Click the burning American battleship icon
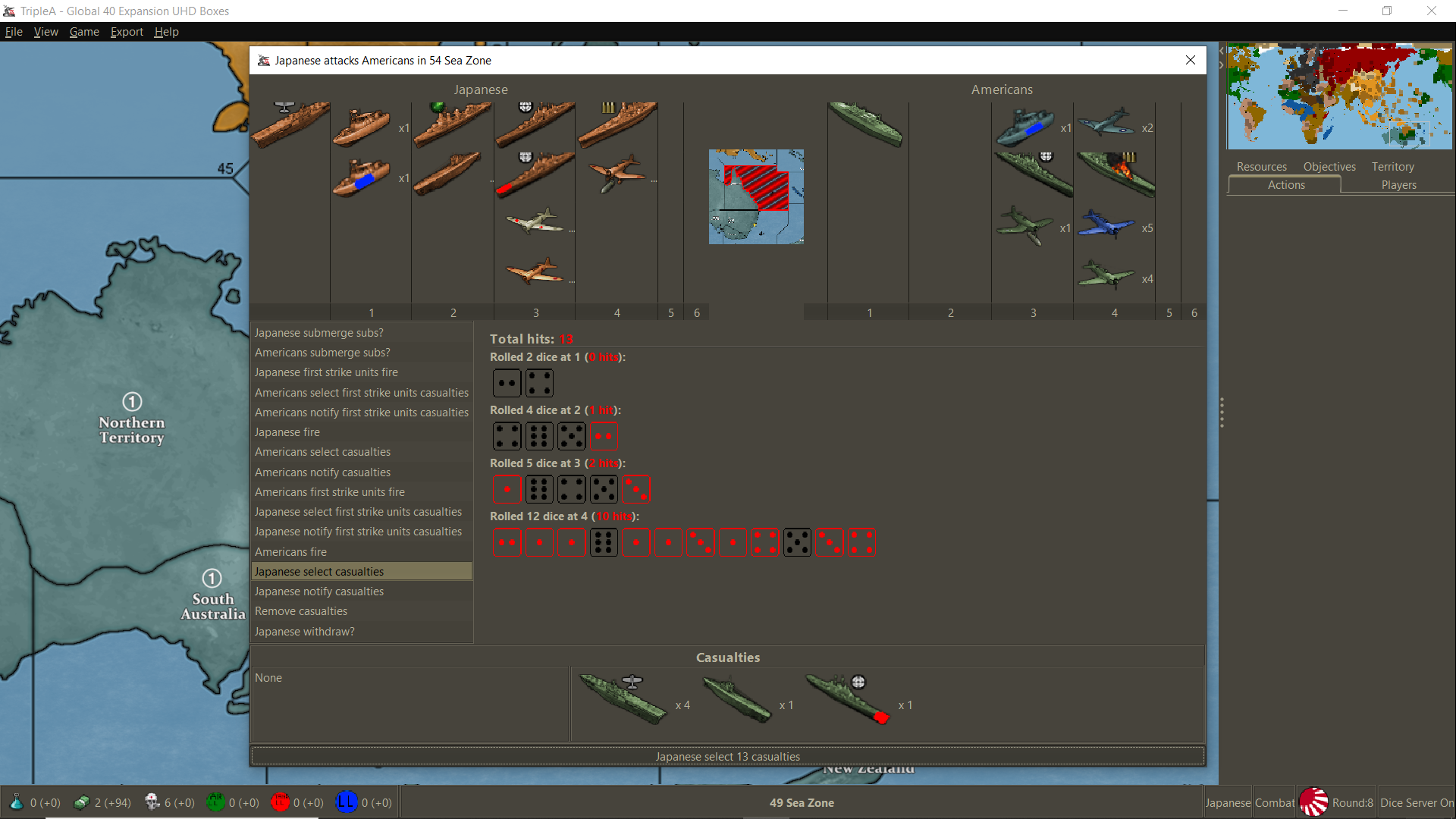The width and height of the screenshot is (1456, 819). pyautogui.click(x=1115, y=174)
